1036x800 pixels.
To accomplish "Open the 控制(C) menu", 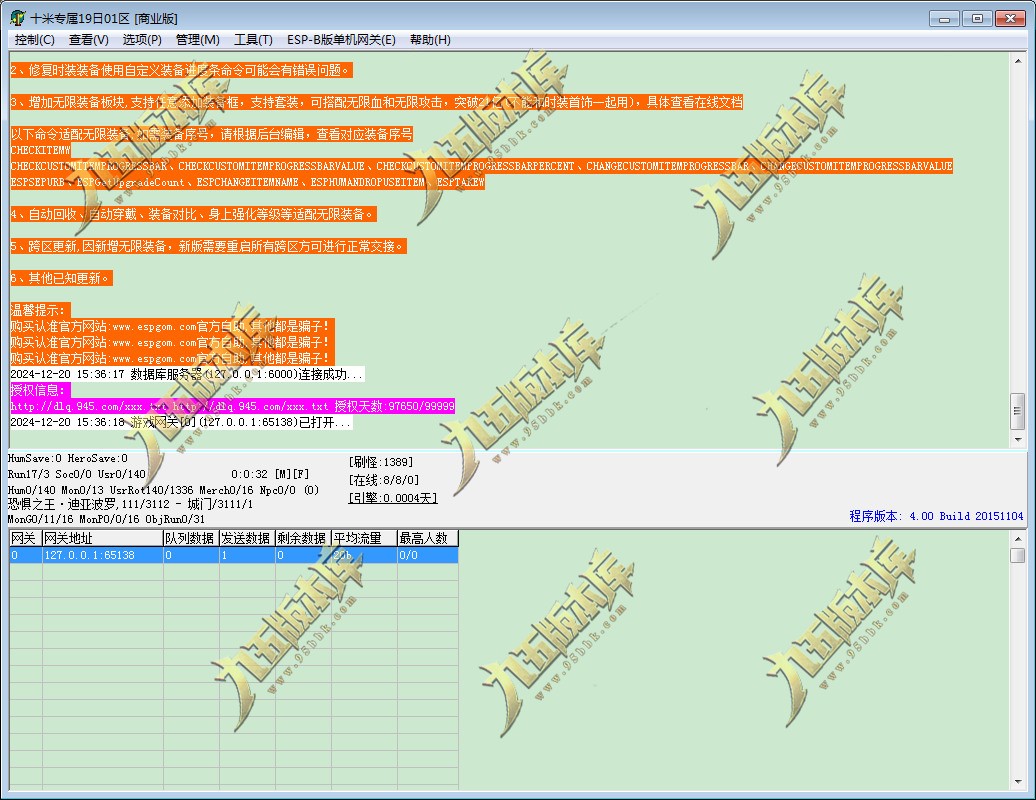I will tap(34, 40).
